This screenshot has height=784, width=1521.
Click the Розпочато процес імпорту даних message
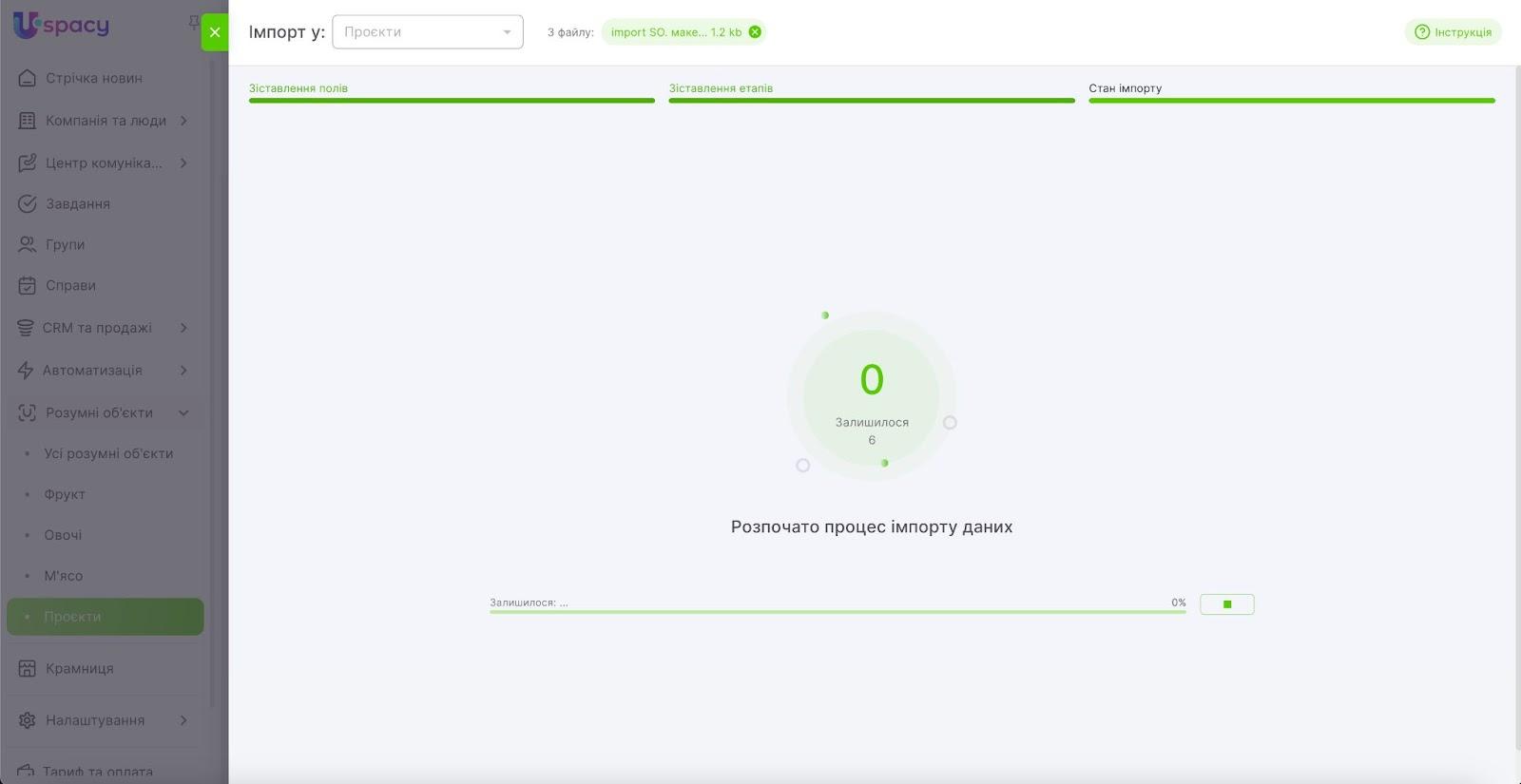pos(872,526)
